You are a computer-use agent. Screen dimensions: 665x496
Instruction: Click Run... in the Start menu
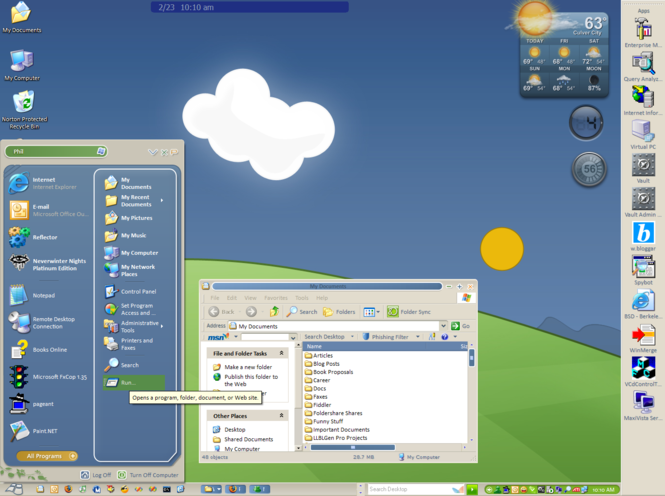click(134, 382)
